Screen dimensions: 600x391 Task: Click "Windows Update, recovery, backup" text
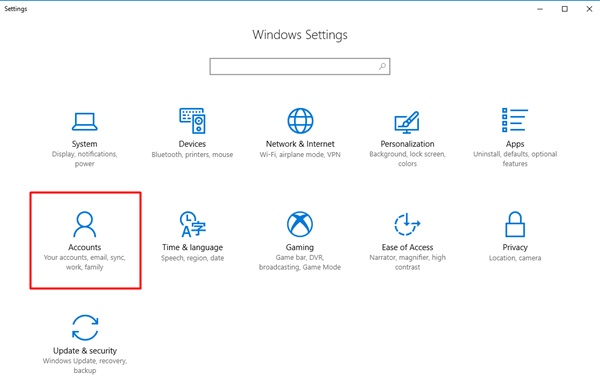click(85, 365)
